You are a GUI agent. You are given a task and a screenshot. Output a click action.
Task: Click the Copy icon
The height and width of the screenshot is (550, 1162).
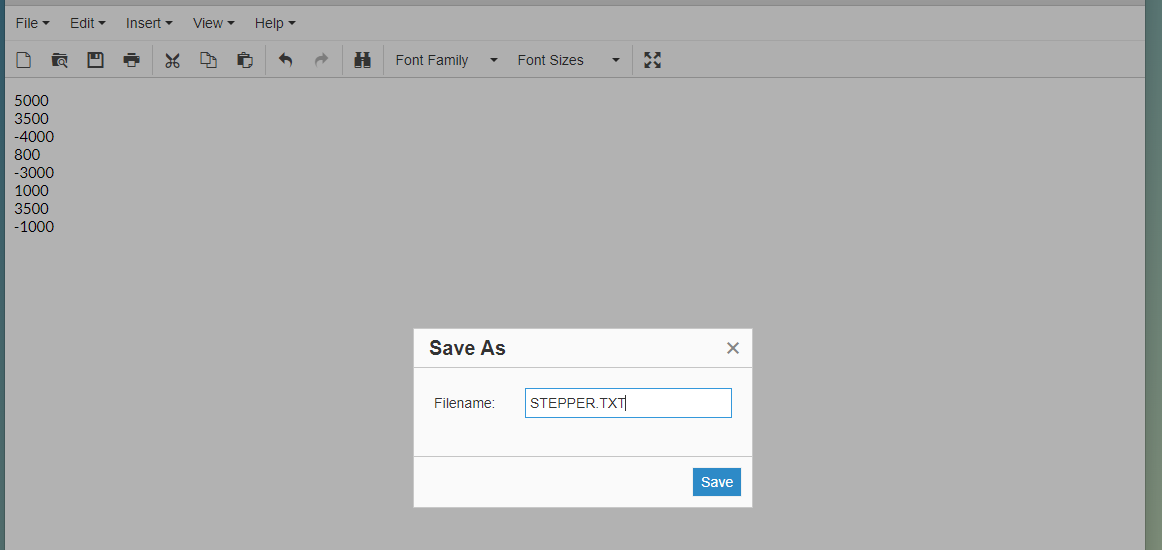[208, 60]
